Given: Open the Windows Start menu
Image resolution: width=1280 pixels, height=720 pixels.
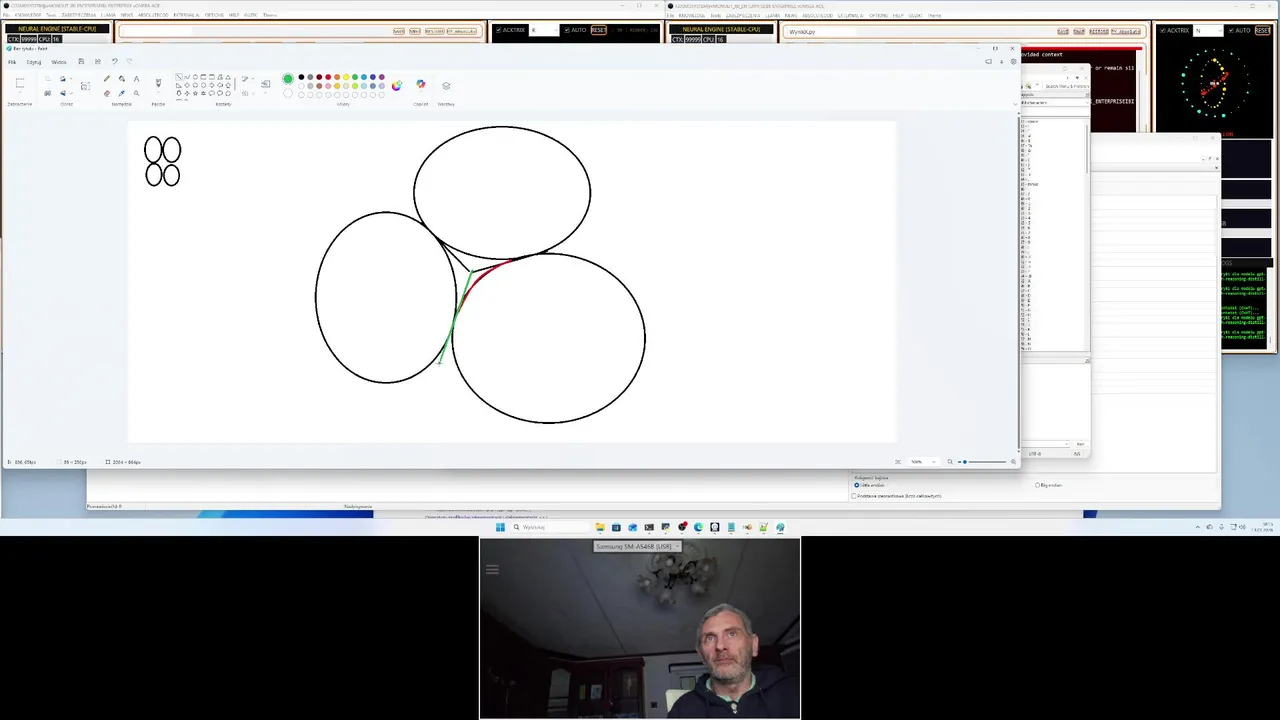Looking at the screenshot, I should [x=500, y=527].
